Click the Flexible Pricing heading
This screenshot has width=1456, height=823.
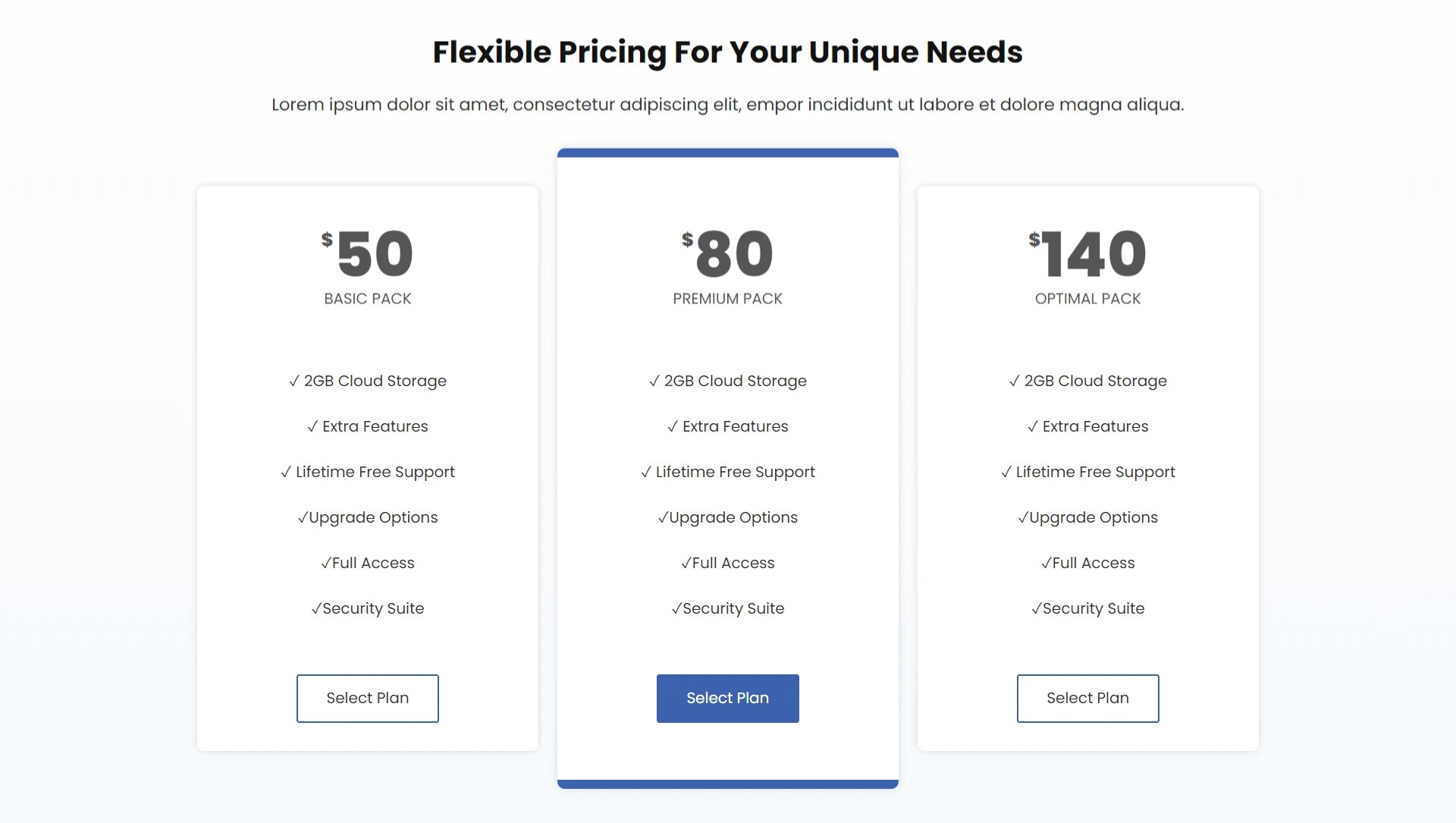(x=727, y=52)
